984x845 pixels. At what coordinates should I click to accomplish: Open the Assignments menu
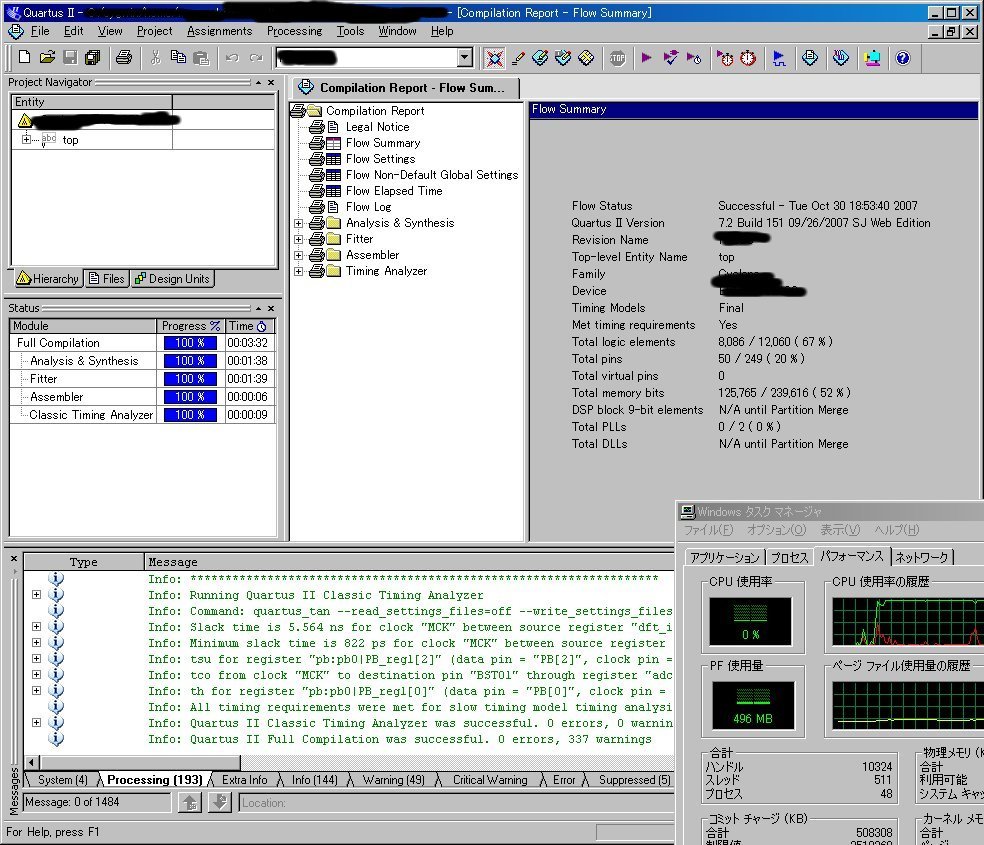click(219, 31)
